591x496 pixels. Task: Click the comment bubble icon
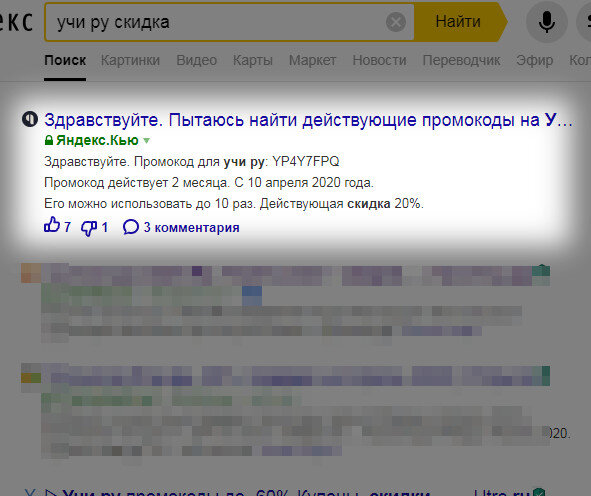(x=131, y=227)
